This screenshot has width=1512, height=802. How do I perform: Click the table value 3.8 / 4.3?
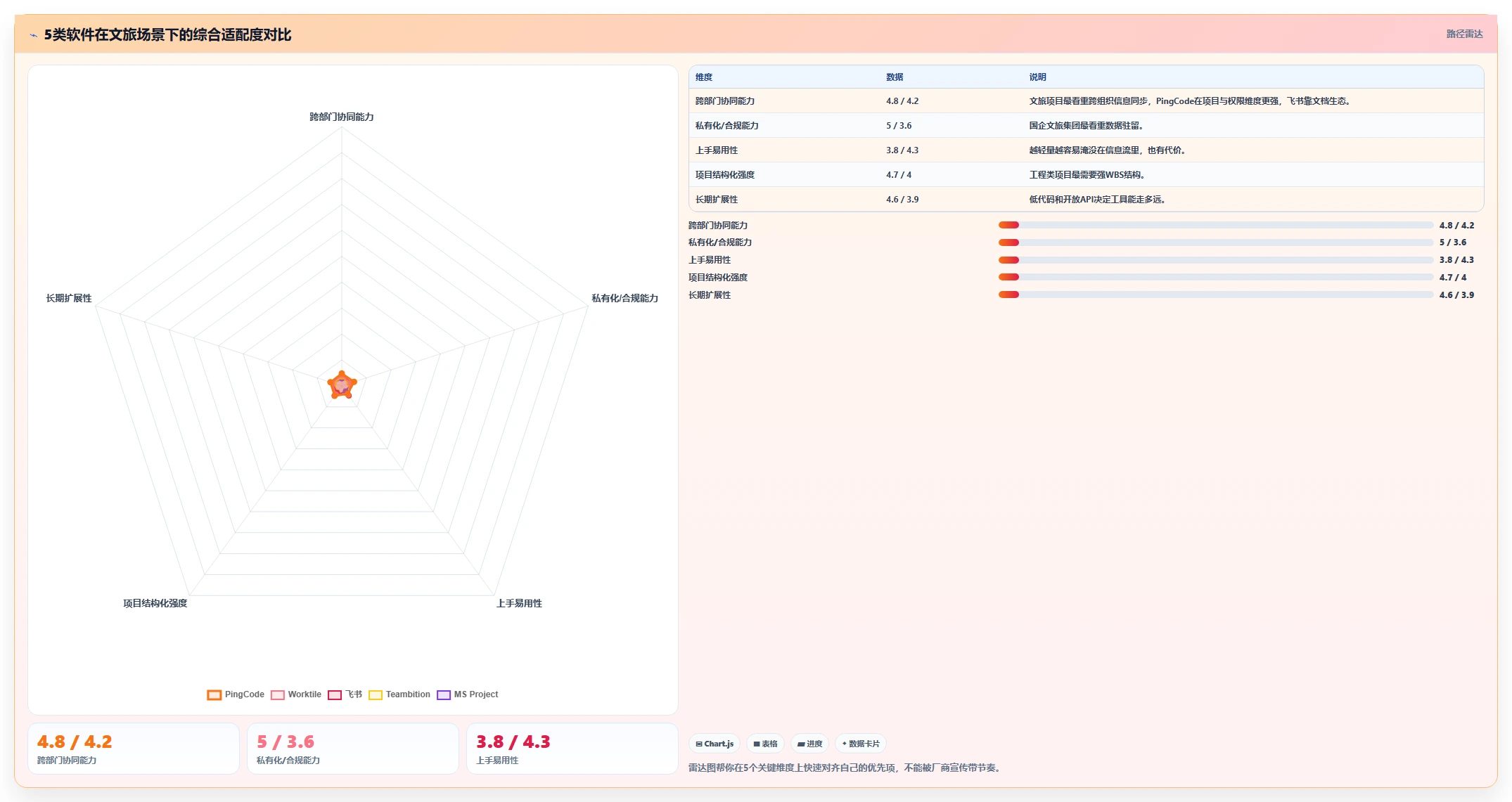coord(902,150)
